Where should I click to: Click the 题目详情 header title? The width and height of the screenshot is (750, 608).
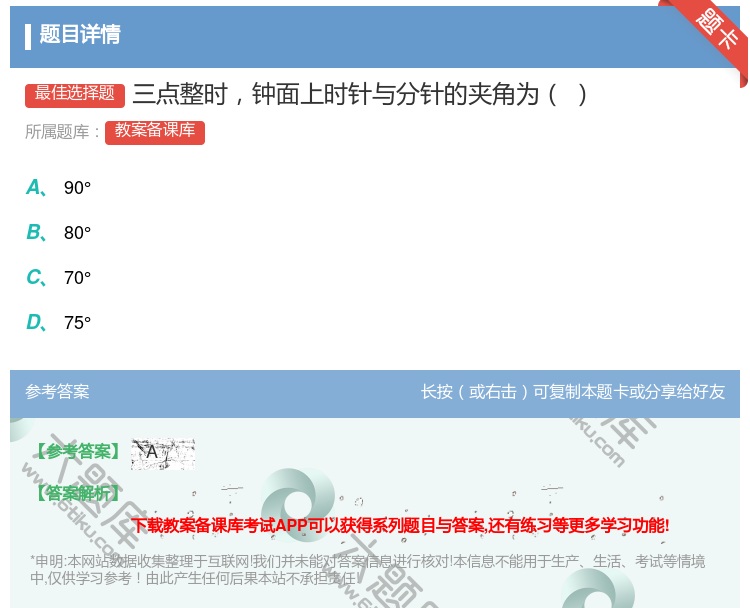tap(80, 35)
